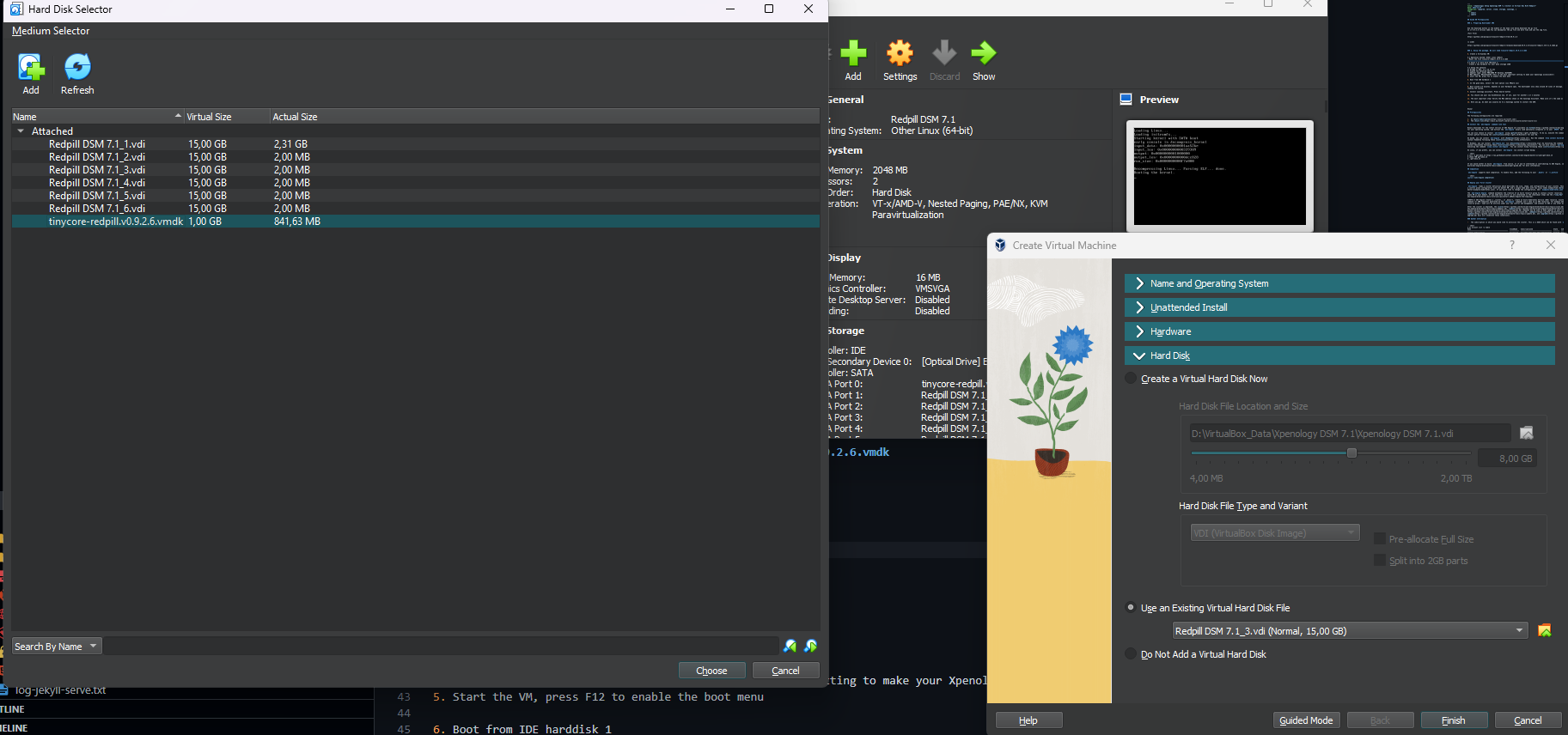Select Redpill DSM 7.1_4.vdi row
Screen dimensions: 1568x735
pos(416,183)
